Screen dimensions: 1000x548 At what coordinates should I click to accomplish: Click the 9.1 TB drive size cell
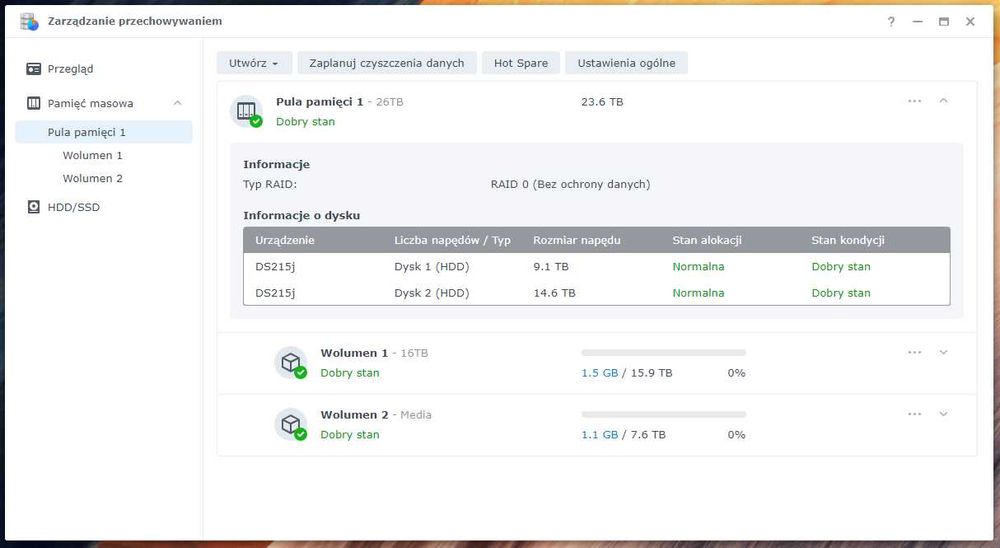coord(551,267)
